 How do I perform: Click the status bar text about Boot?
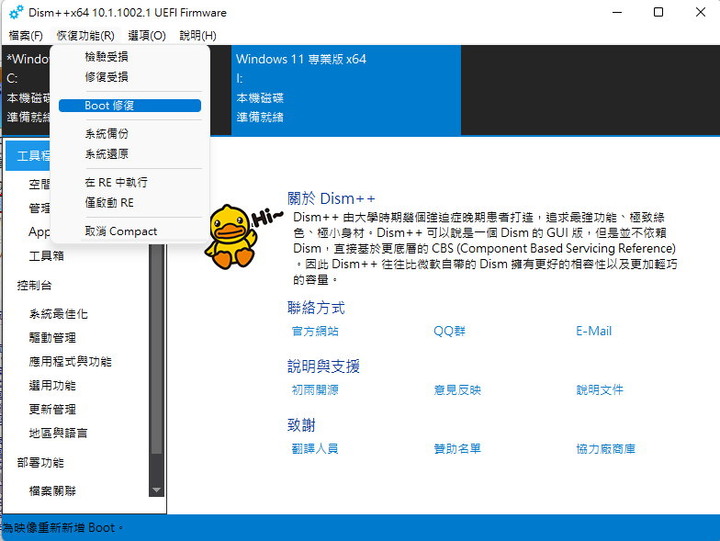62,528
